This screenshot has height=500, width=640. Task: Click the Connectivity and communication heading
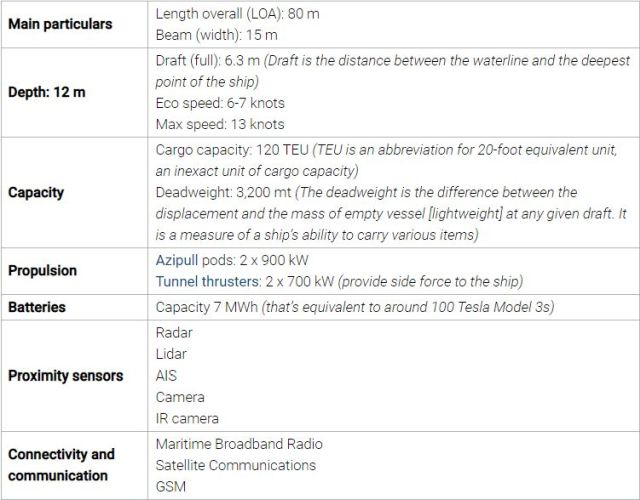tap(61, 465)
